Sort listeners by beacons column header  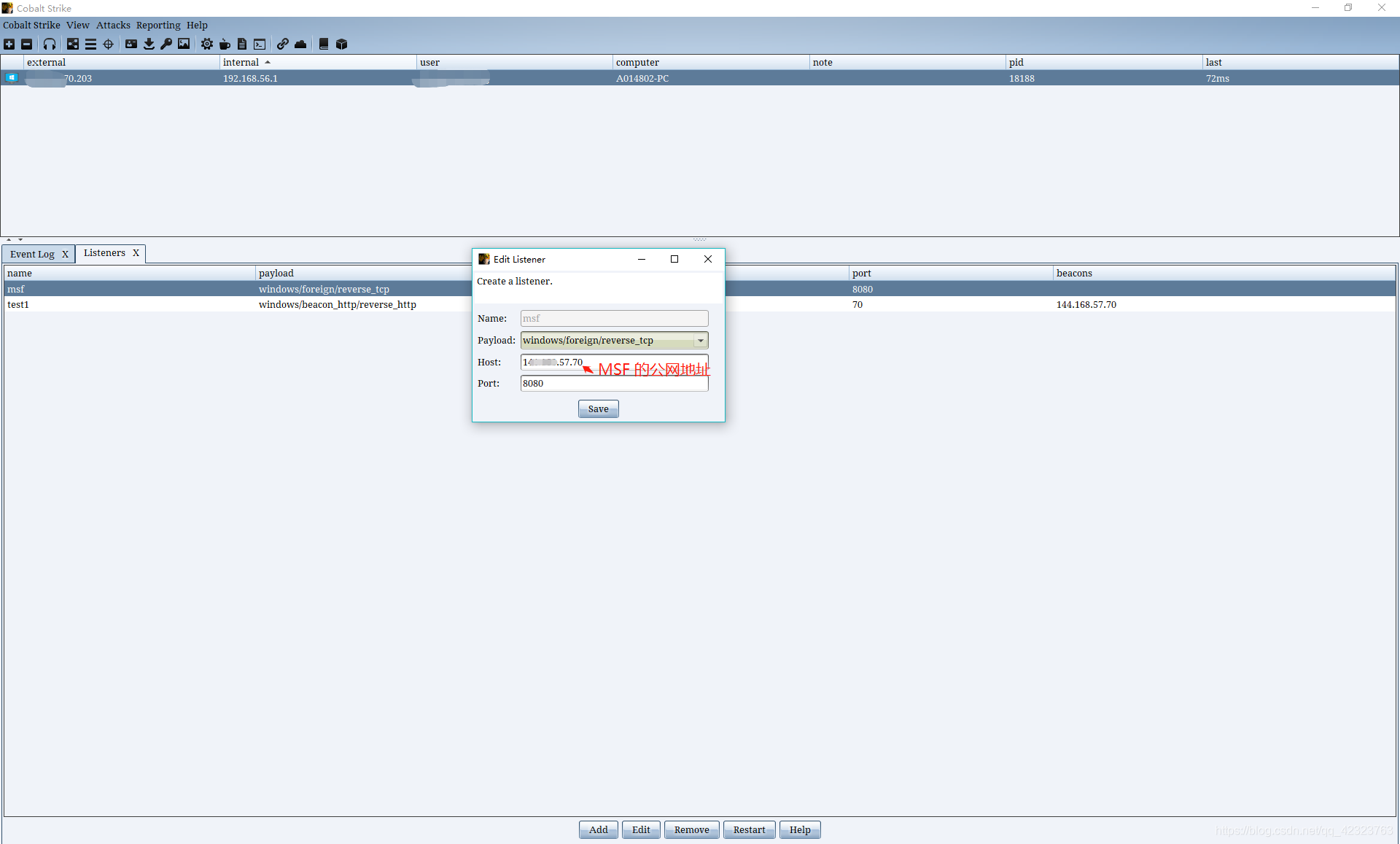[1224, 274]
